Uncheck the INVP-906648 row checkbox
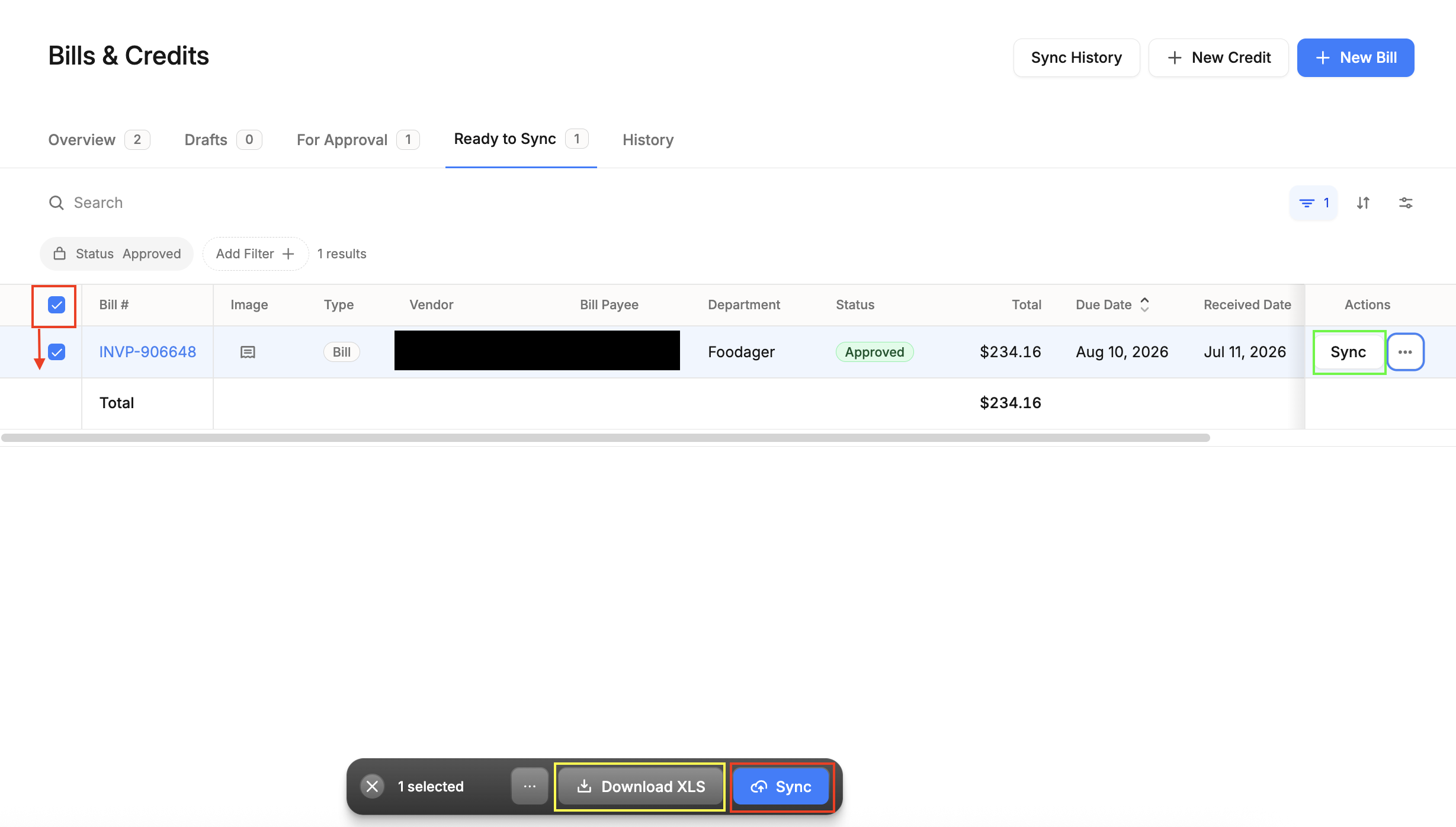The height and width of the screenshot is (827, 1456). coord(56,352)
